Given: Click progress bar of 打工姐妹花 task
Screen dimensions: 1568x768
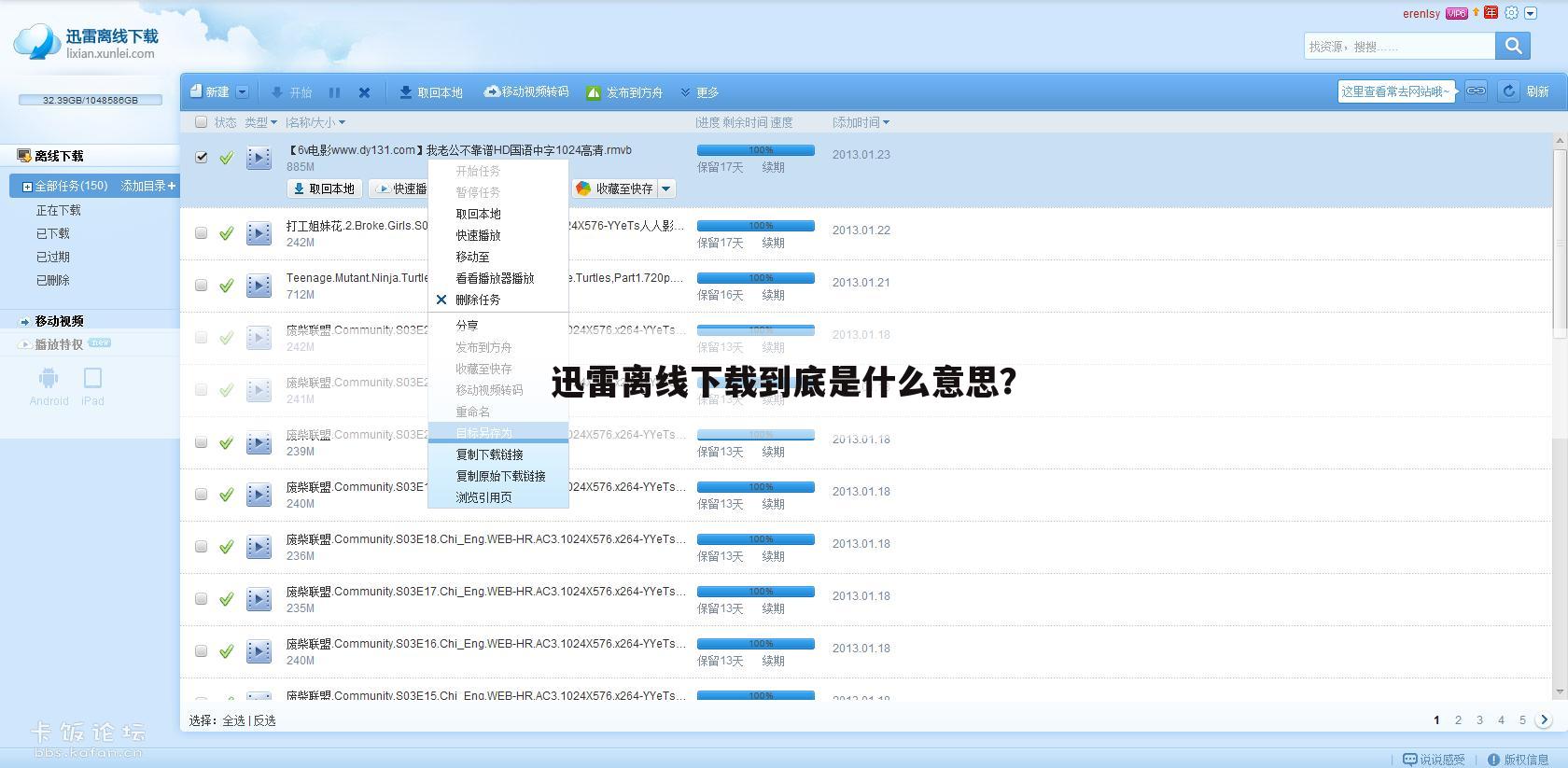Looking at the screenshot, I should pyautogui.click(x=755, y=226).
